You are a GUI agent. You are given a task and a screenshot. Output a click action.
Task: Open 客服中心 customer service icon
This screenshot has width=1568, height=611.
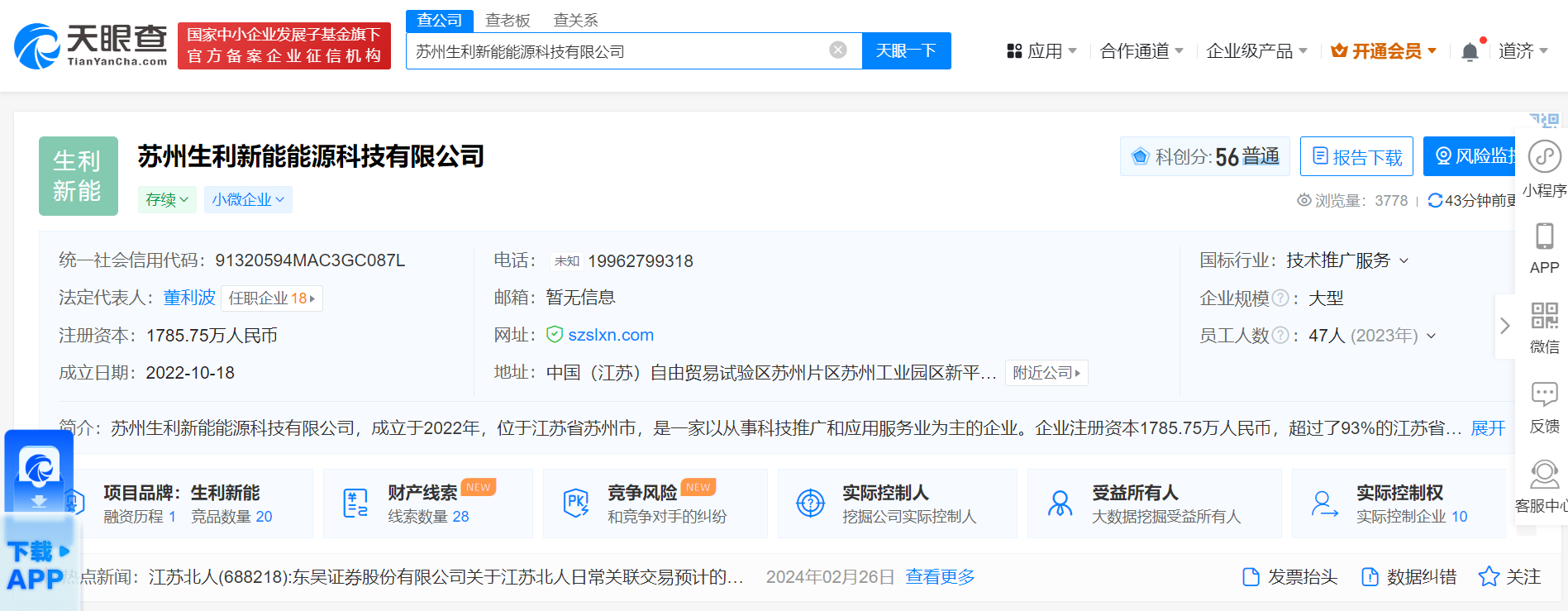(1543, 475)
